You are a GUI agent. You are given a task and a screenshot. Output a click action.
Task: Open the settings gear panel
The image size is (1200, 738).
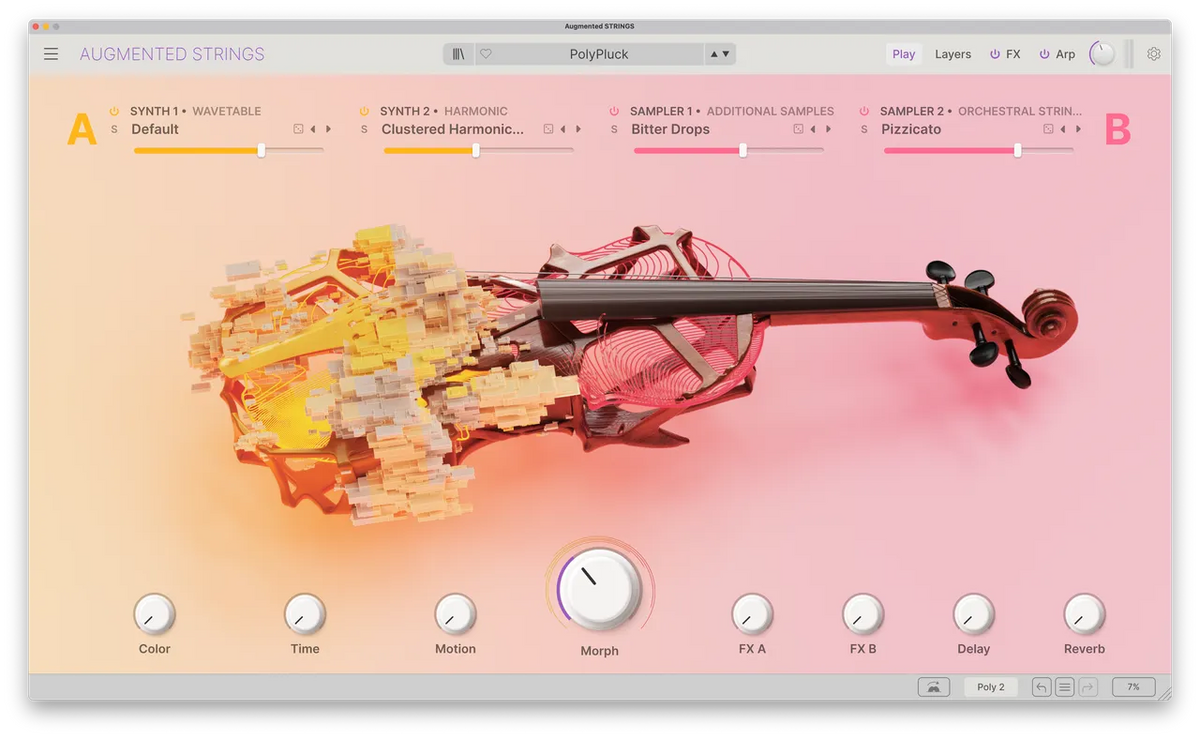pos(1153,54)
